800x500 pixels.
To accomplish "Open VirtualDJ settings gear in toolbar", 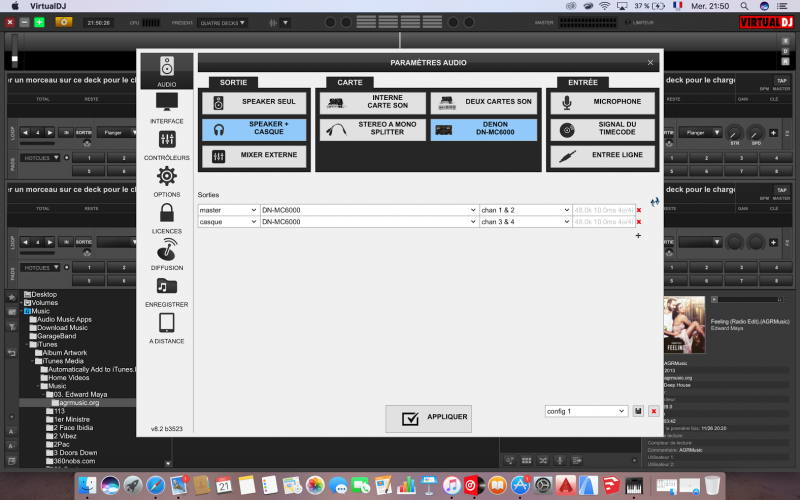I will pyautogui.click(x=64, y=22).
